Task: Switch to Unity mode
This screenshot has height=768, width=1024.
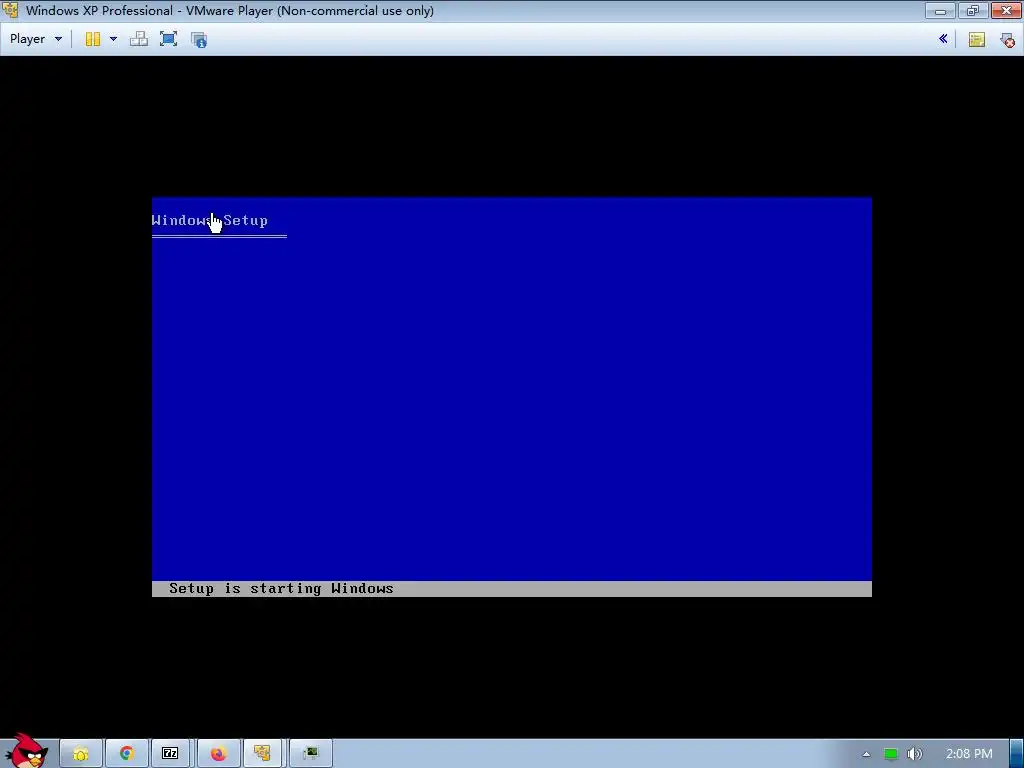Action: [x=199, y=39]
